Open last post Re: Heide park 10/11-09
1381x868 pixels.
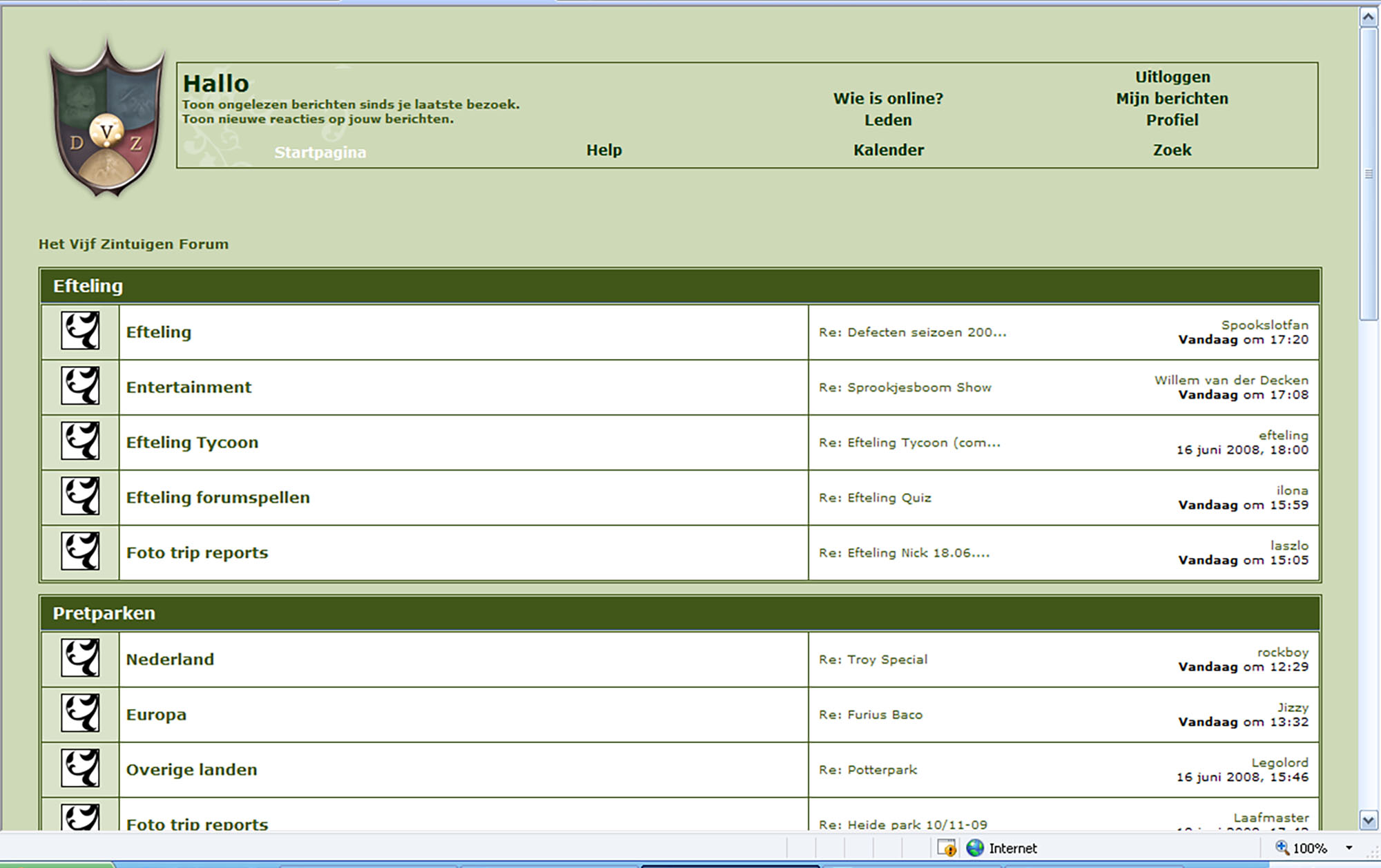coord(903,824)
